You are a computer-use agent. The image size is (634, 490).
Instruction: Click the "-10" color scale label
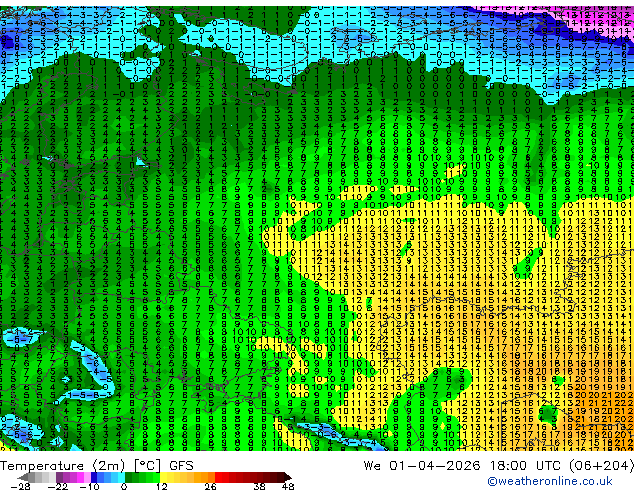[89, 486]
